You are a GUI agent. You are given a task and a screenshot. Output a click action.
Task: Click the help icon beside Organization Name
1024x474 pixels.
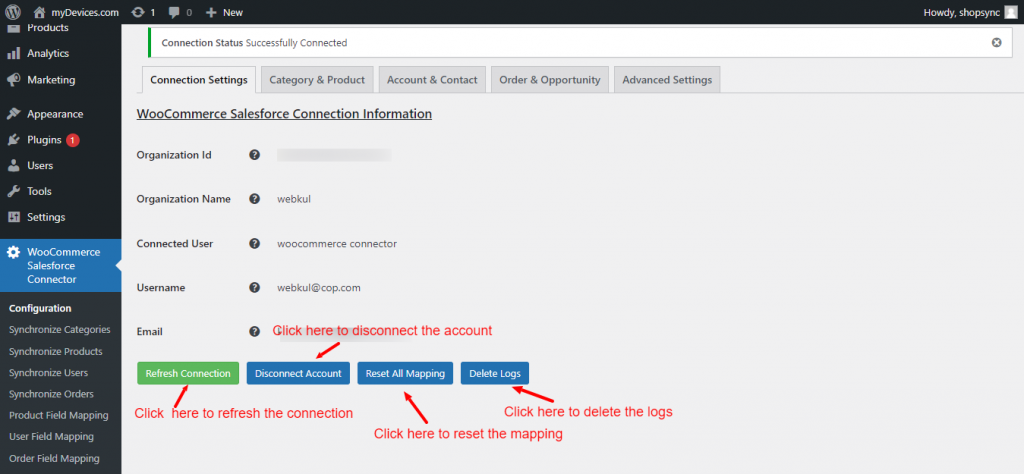(x=255, y=199)
